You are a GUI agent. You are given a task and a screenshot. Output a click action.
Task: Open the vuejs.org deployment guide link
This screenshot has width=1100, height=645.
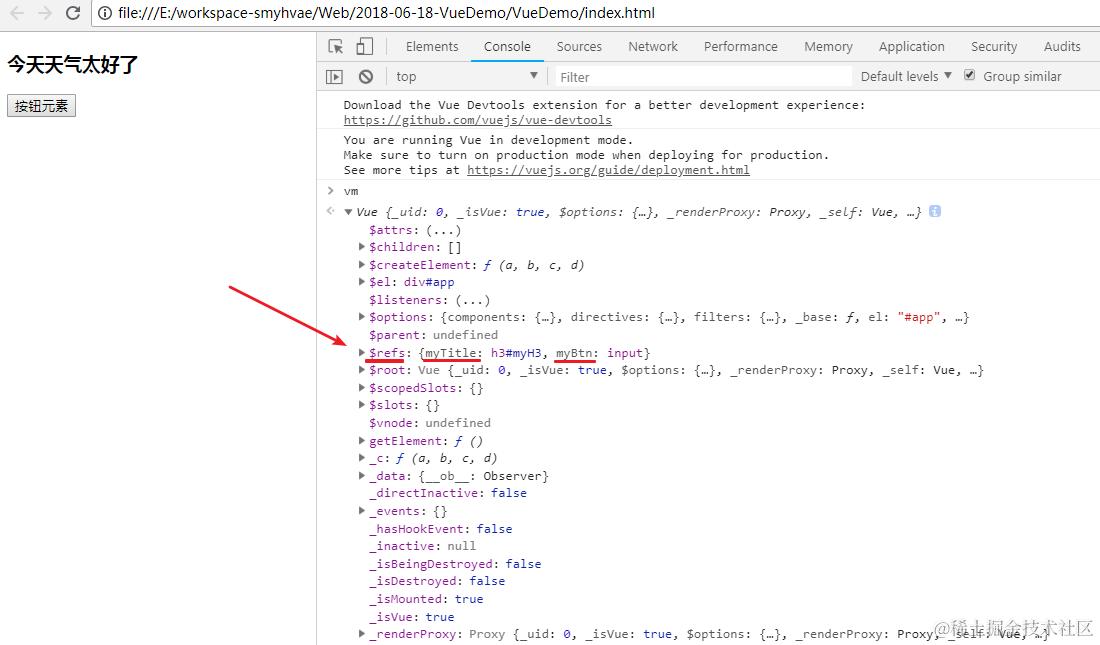pyautogui.click(x=608, y=170)
